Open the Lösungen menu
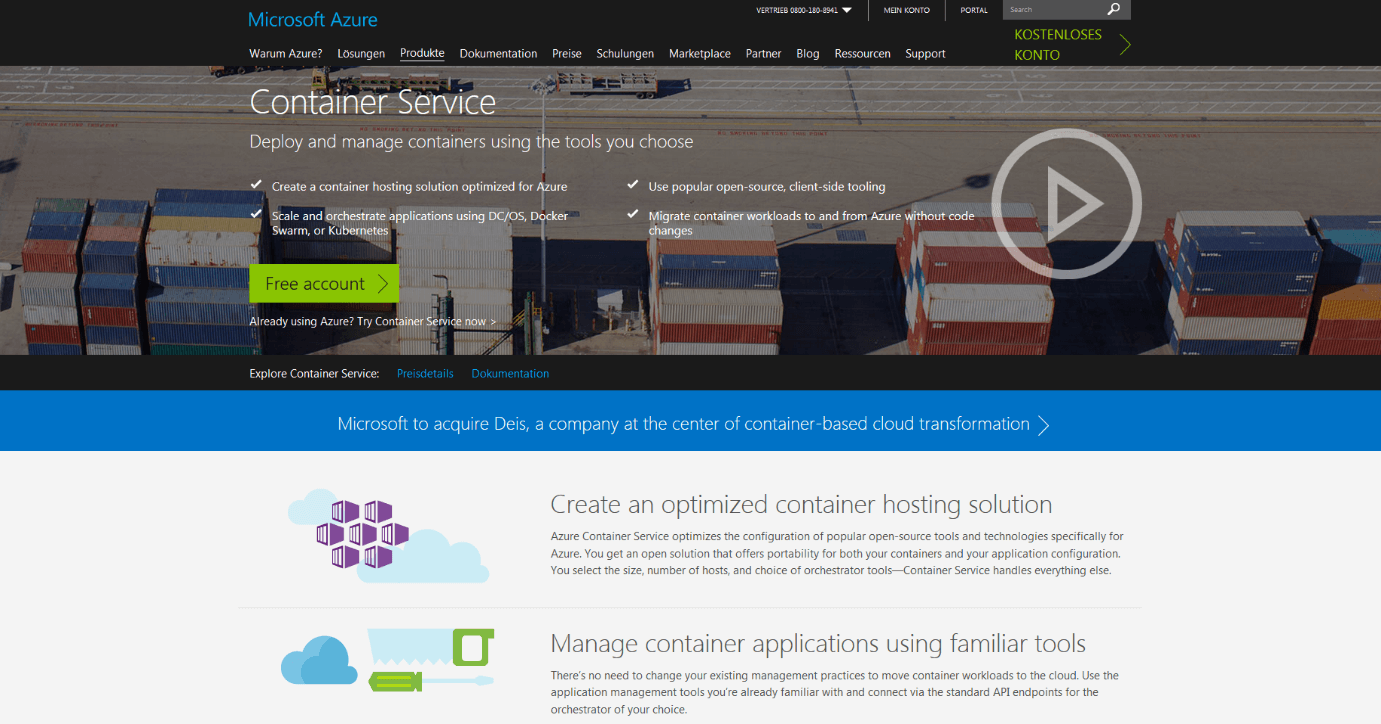The width and height of the screenshot is (1381, 724). 361,54
